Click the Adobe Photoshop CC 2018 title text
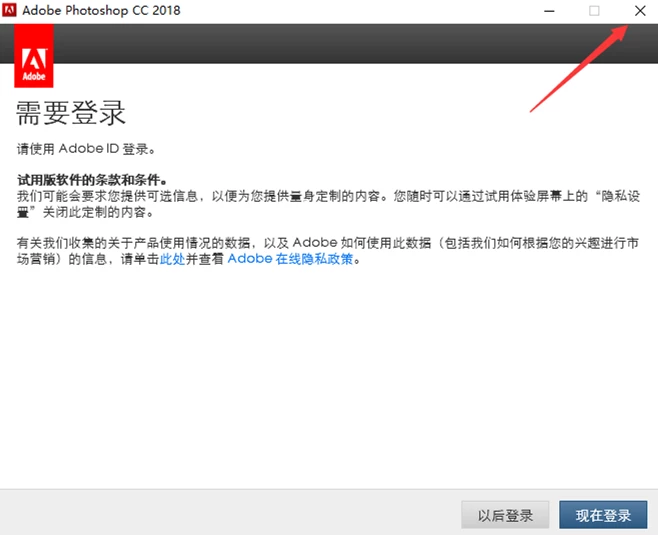Image resolution: width=658 pixels, height=535 pixels. (101, 10)
